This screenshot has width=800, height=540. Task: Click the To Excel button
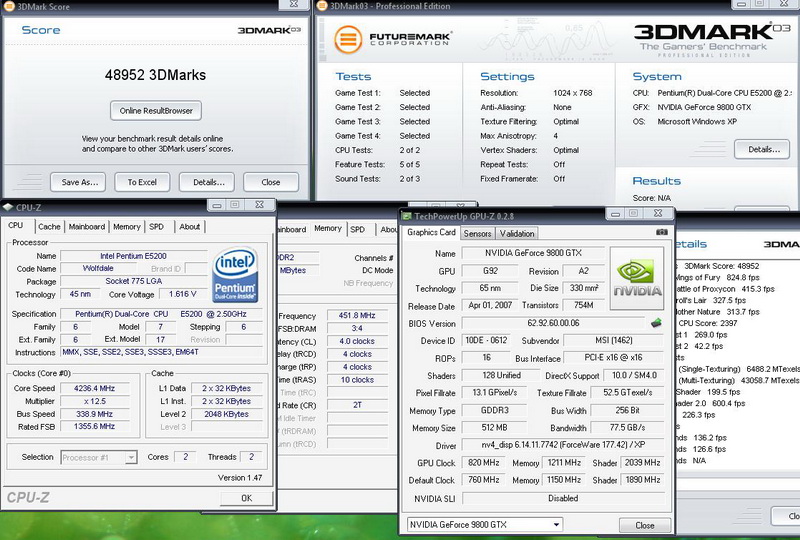(142, 182)
